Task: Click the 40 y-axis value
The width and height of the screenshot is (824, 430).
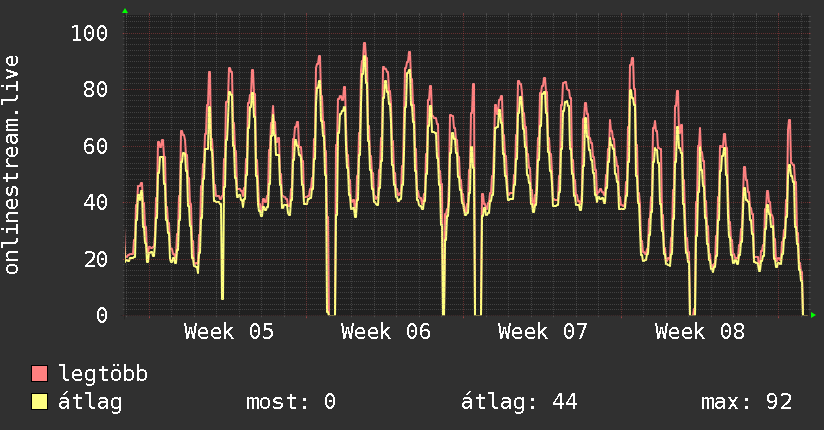Action: pos(96,202)
